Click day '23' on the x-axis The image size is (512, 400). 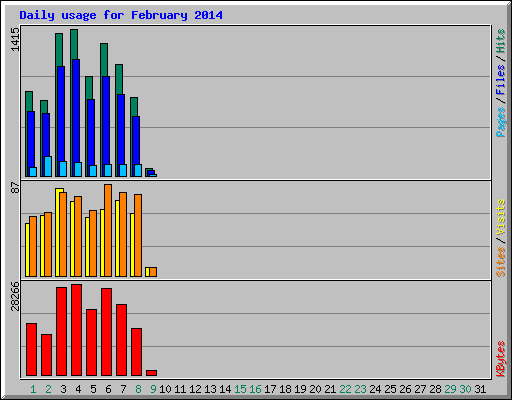[x=360, y=389]
